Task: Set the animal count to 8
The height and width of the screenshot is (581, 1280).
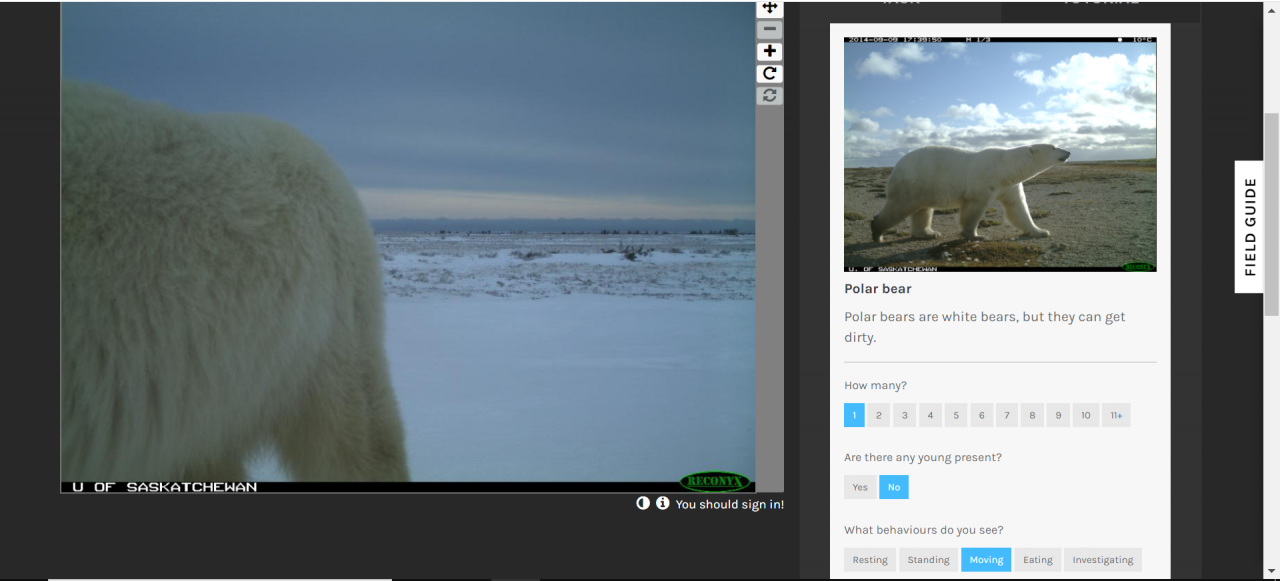Action: pos(1032,415)
